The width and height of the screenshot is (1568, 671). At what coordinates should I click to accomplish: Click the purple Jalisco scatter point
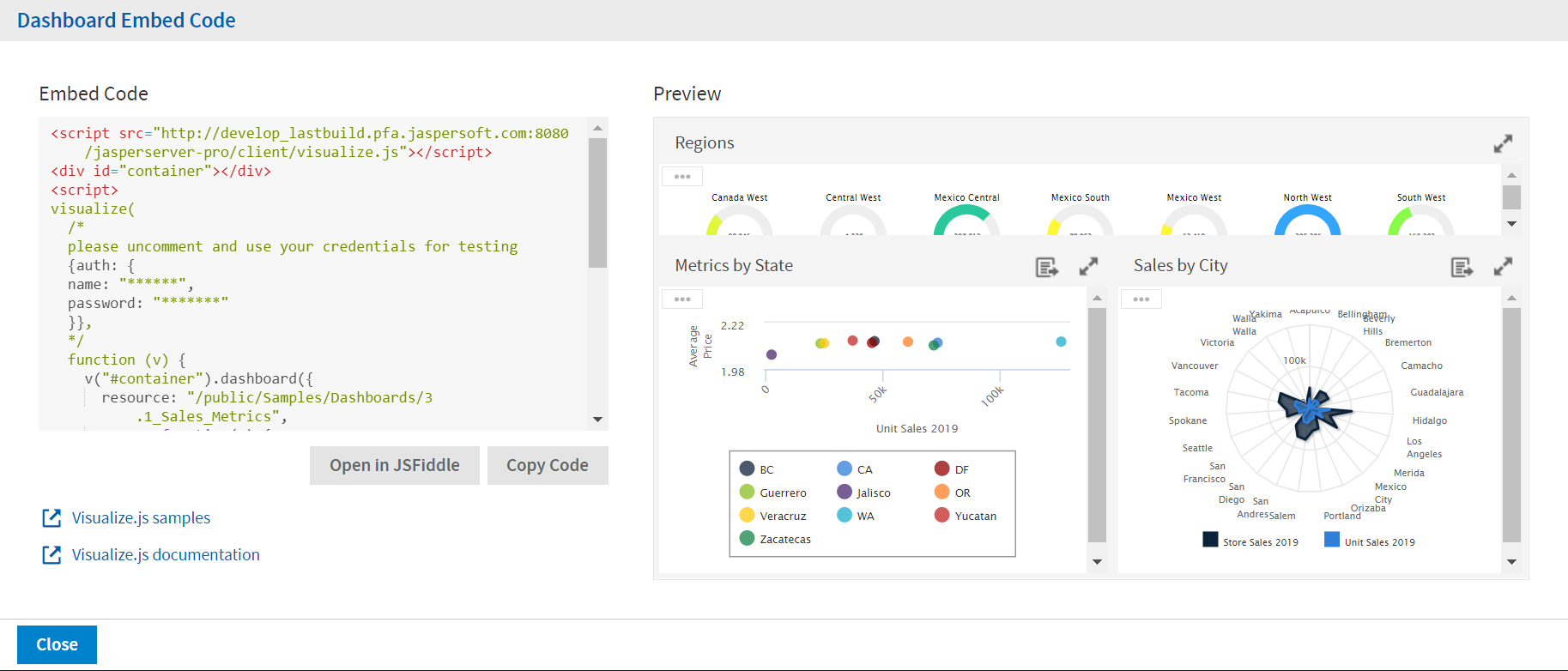772,354
